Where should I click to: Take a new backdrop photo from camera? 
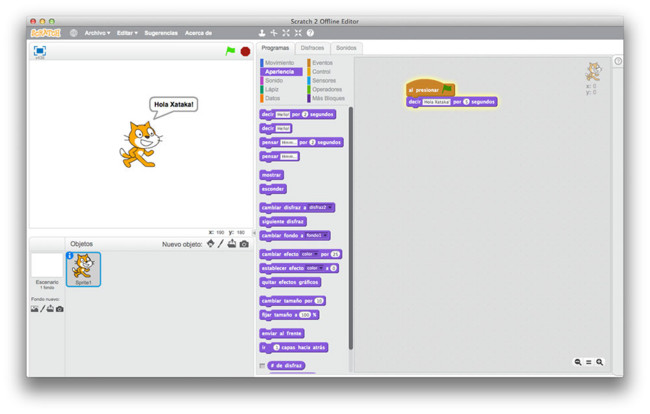click(60, 309)
